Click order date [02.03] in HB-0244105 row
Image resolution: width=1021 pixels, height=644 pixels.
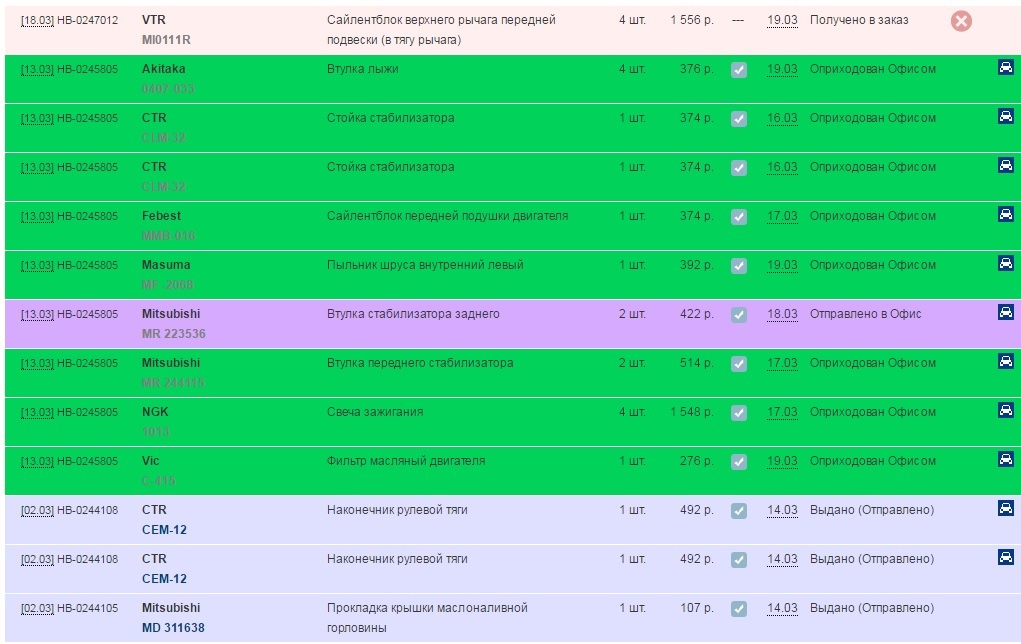(x=37, y=608)
